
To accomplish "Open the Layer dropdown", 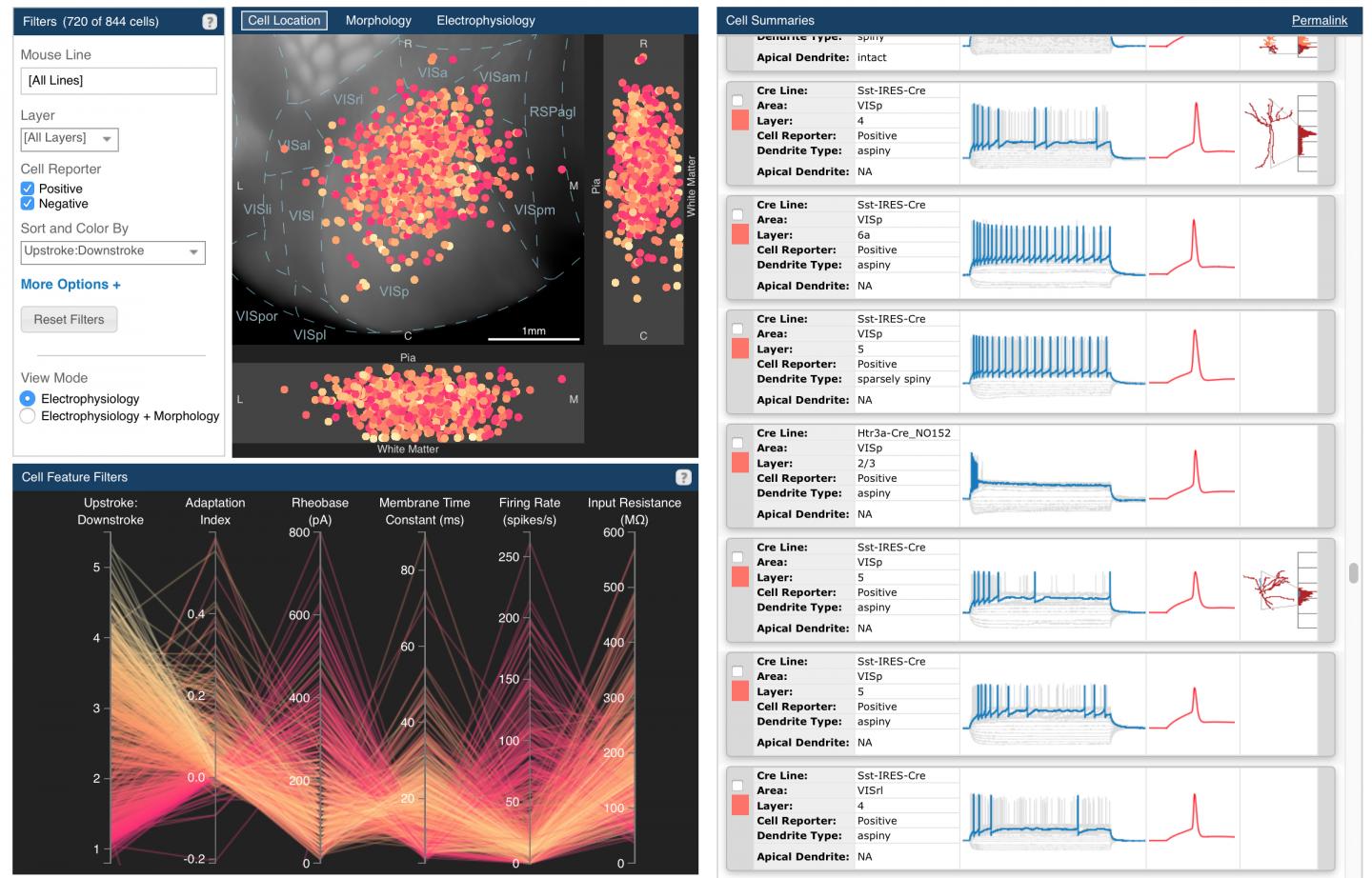I will (x=69, y=139).
